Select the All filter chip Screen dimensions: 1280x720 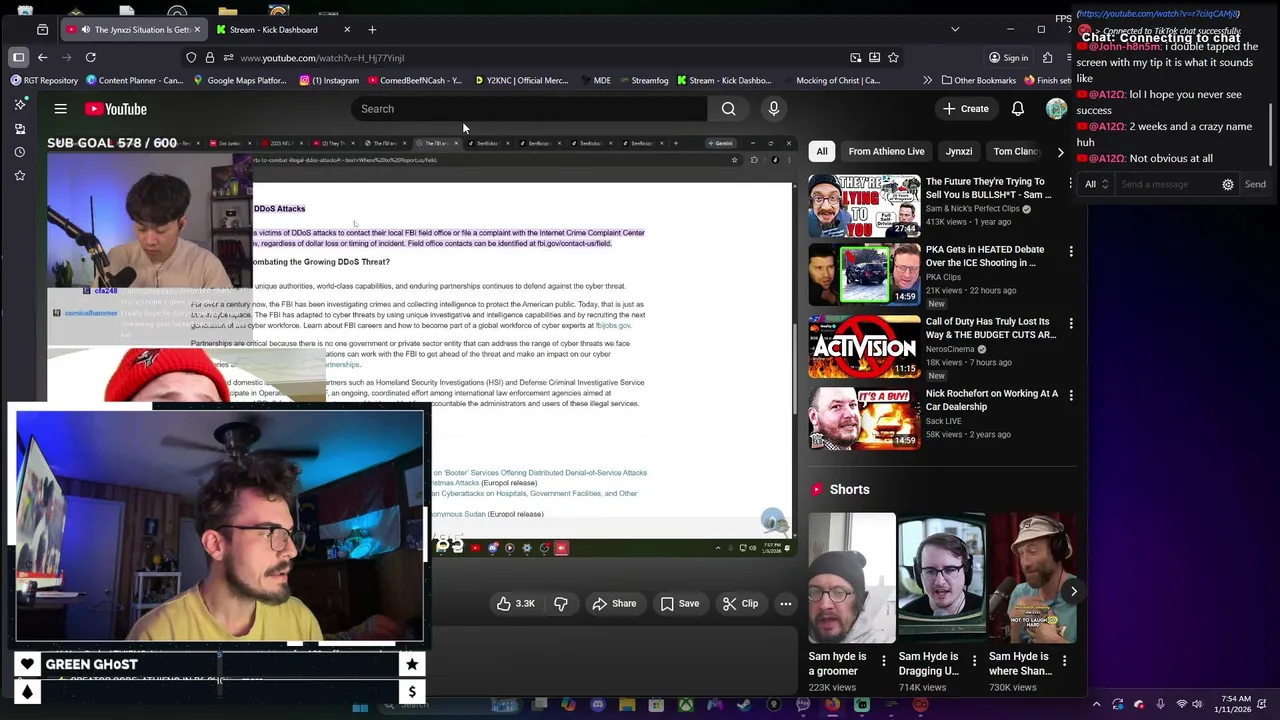tap(822, 152)
